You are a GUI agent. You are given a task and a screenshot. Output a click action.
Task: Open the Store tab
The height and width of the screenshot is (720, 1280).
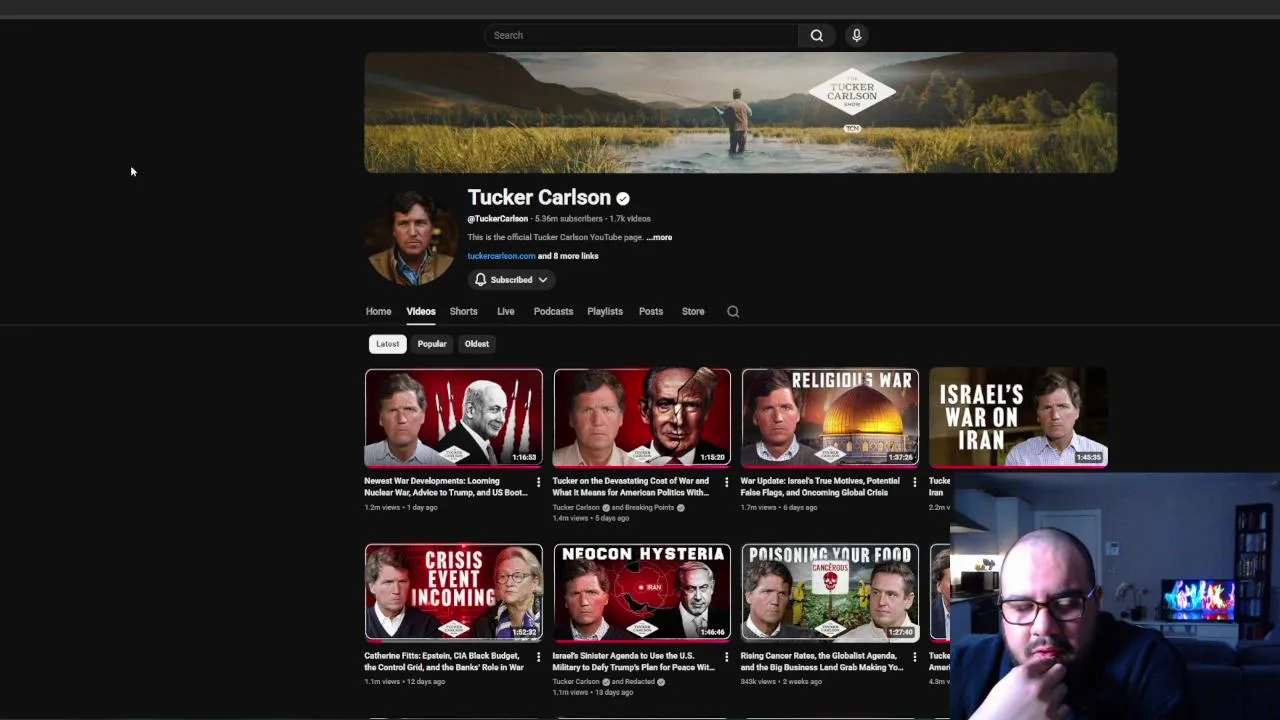pyautogui.click(x=693, y=311)
